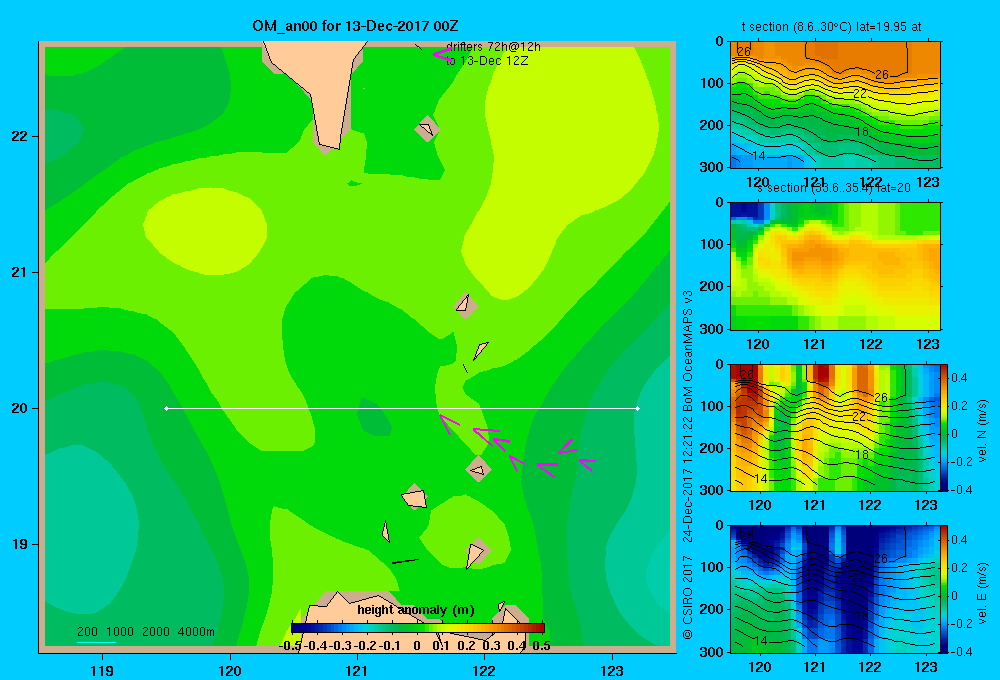Click the small island near latitude 20.8

click(466, 306)
